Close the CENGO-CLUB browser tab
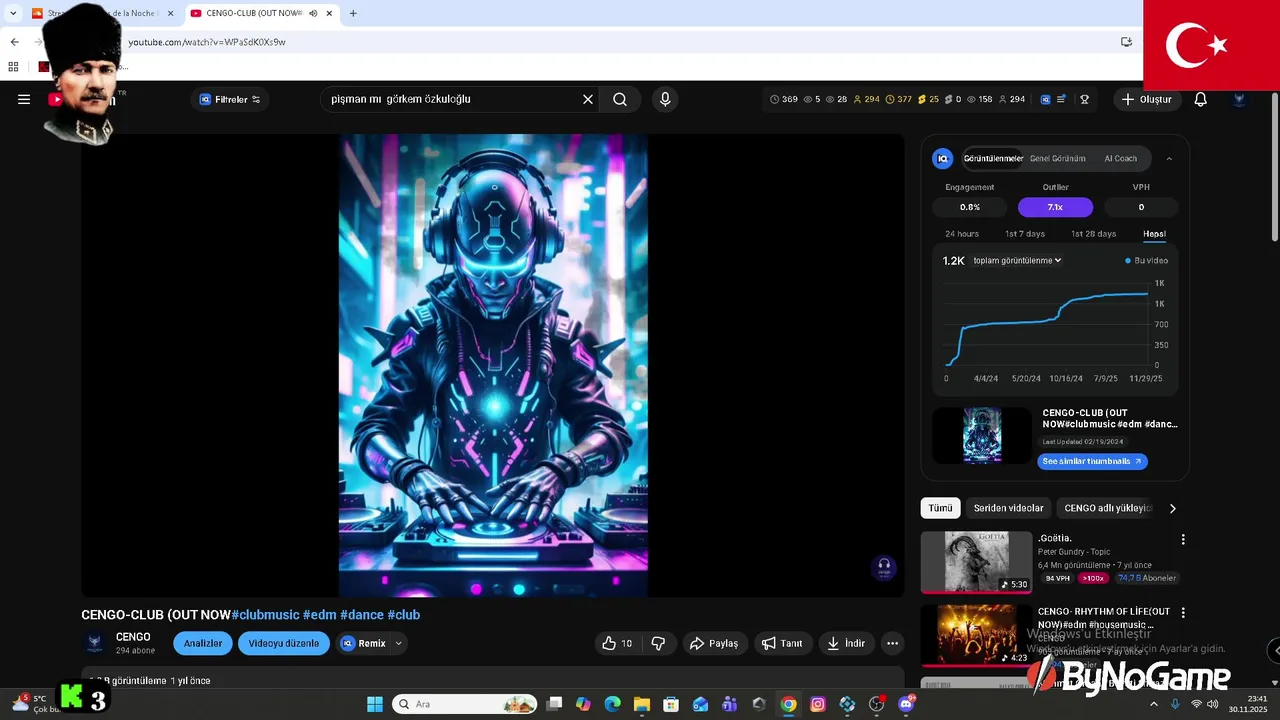Viewport: 1280px width, 720px height. (329, 13)
